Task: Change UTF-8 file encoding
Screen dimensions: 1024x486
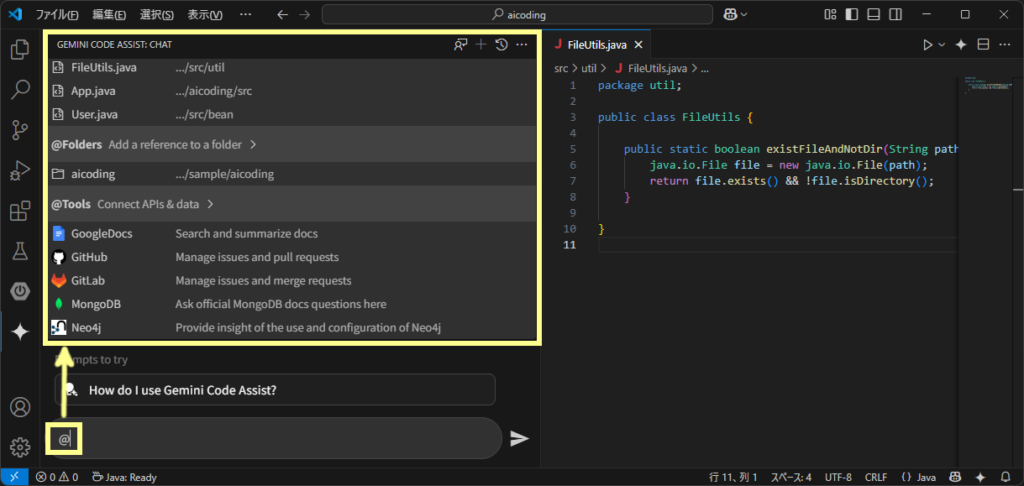Action: coord(838,478)
